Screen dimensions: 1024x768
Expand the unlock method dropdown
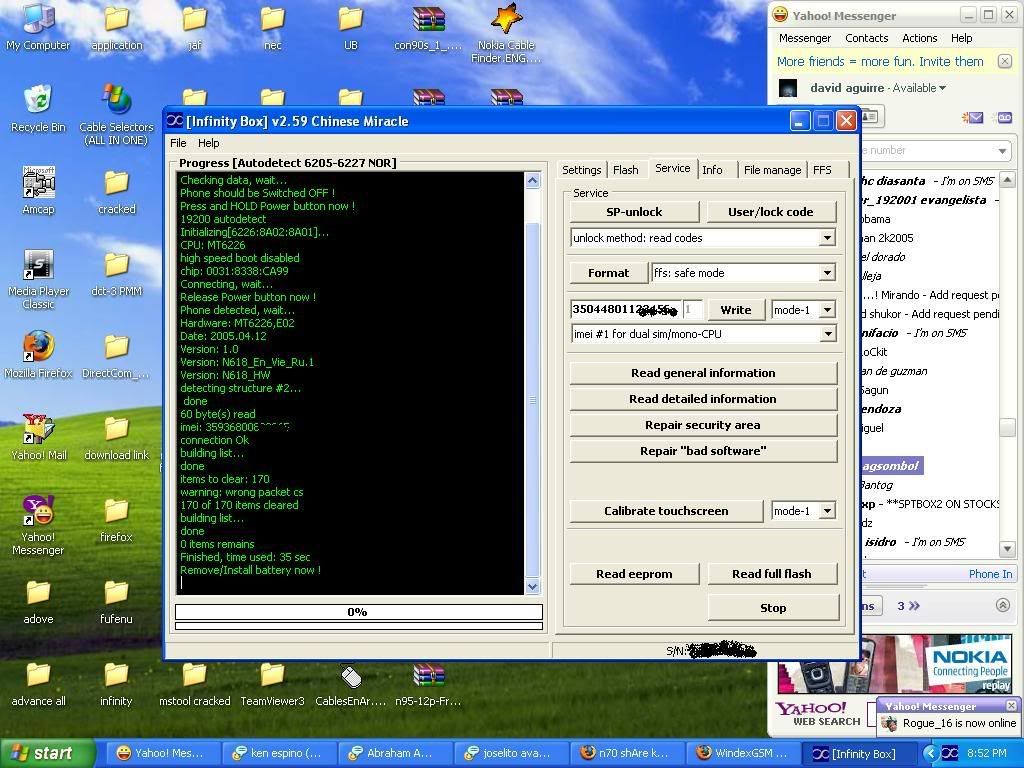(827, 239)
